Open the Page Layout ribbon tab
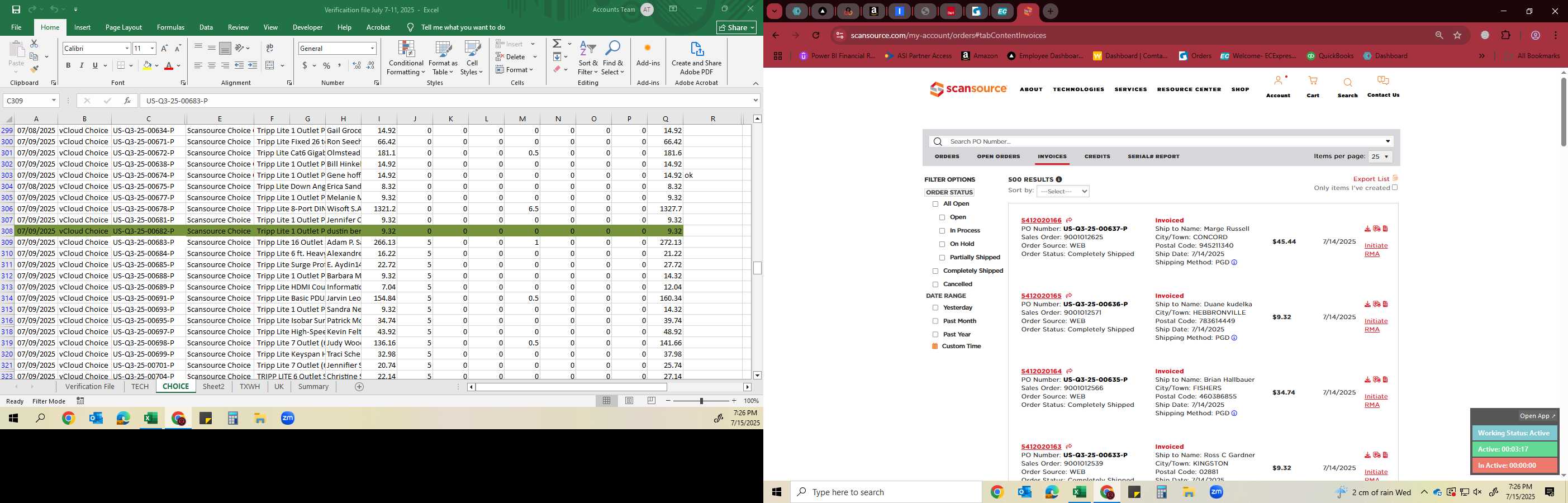Image resolution: width=1568 pixels, height=503 pixels. point(123,27)
